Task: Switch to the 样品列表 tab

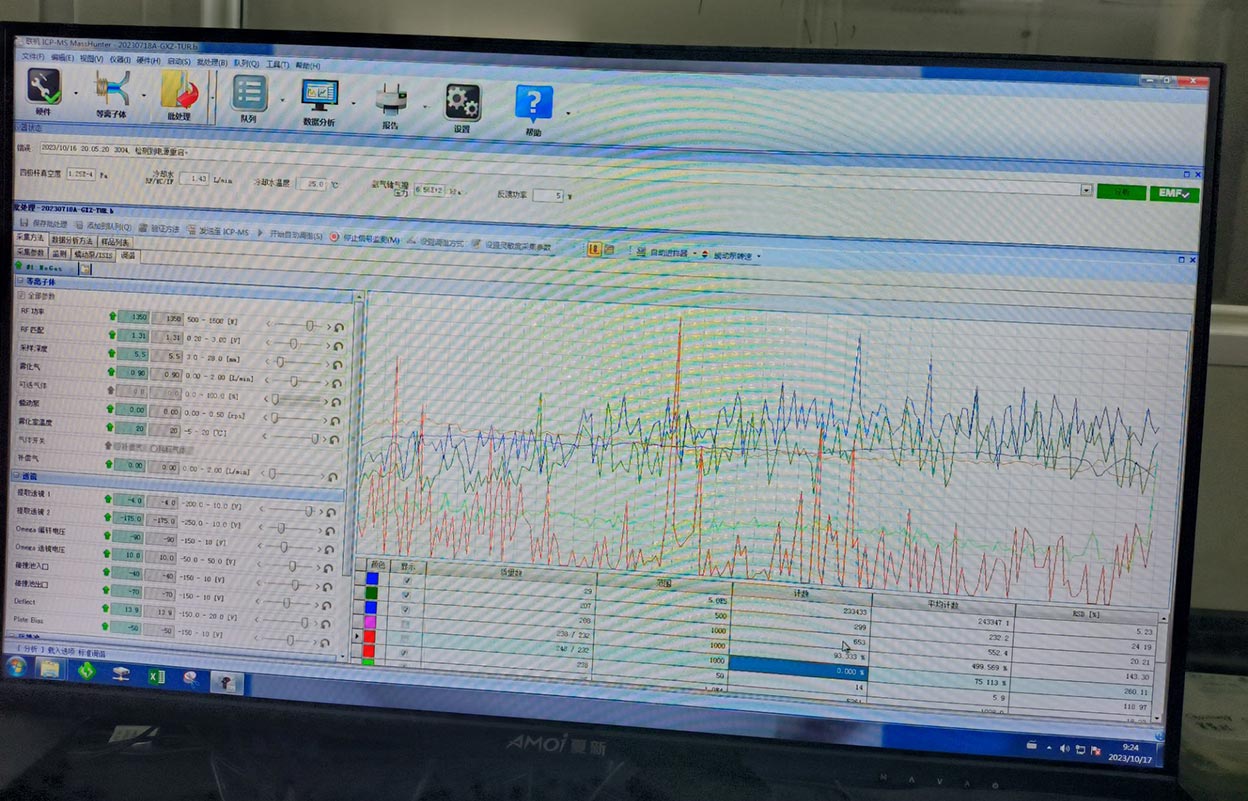Action: click(114, 243)
